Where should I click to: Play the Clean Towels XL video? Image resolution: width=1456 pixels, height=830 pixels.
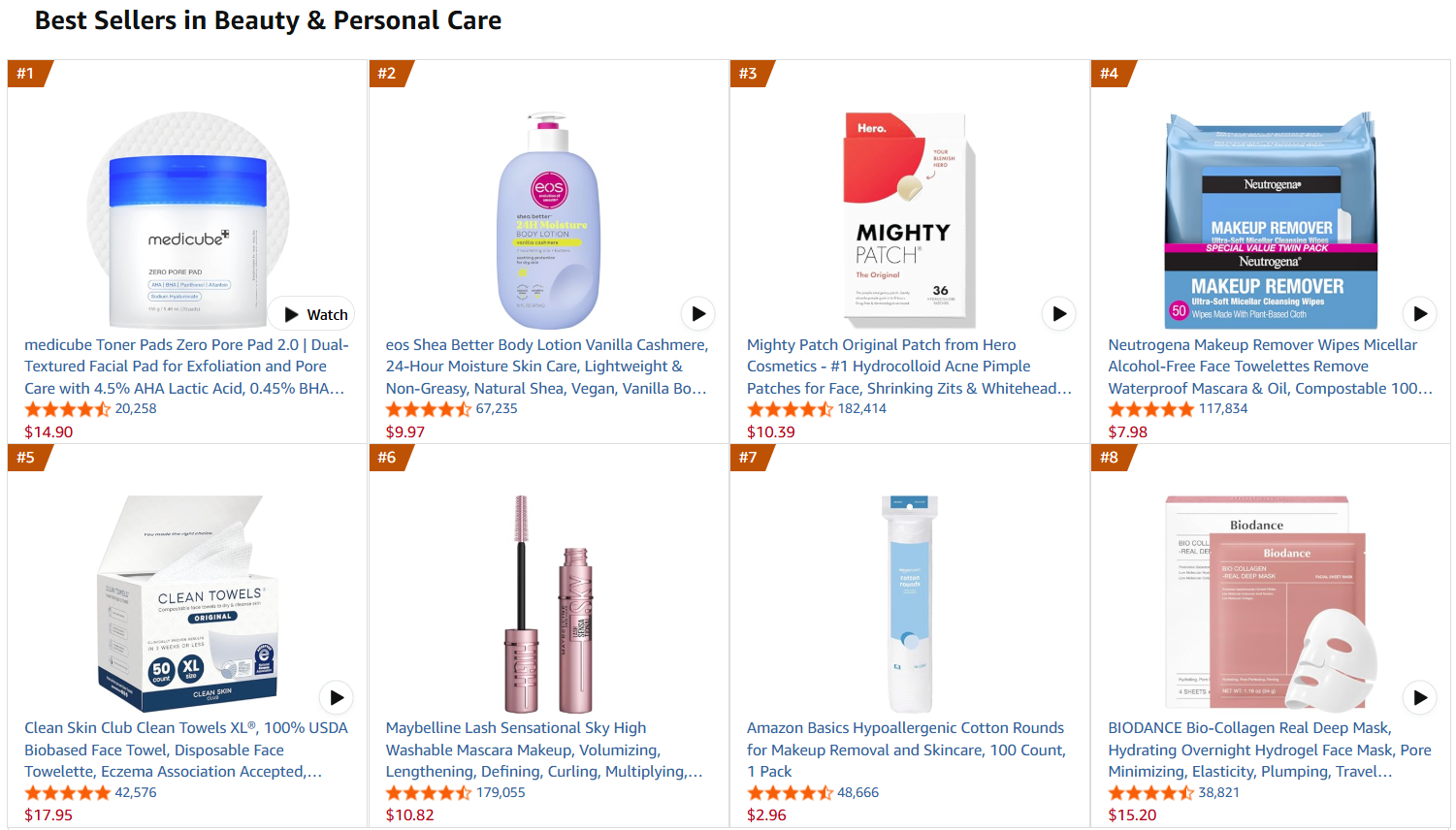pos(337,697)
